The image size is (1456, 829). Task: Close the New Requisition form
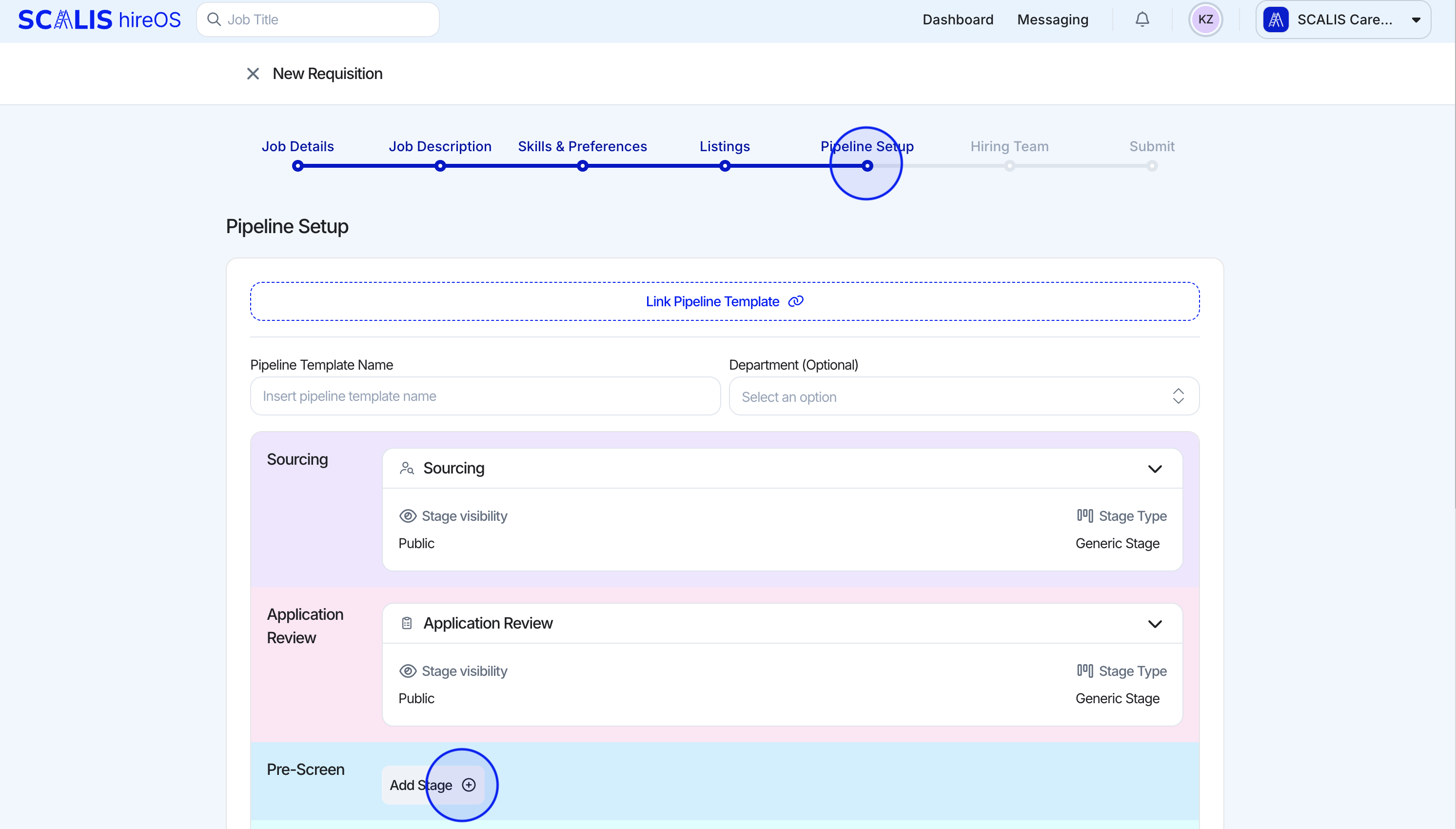pos(253,74)
